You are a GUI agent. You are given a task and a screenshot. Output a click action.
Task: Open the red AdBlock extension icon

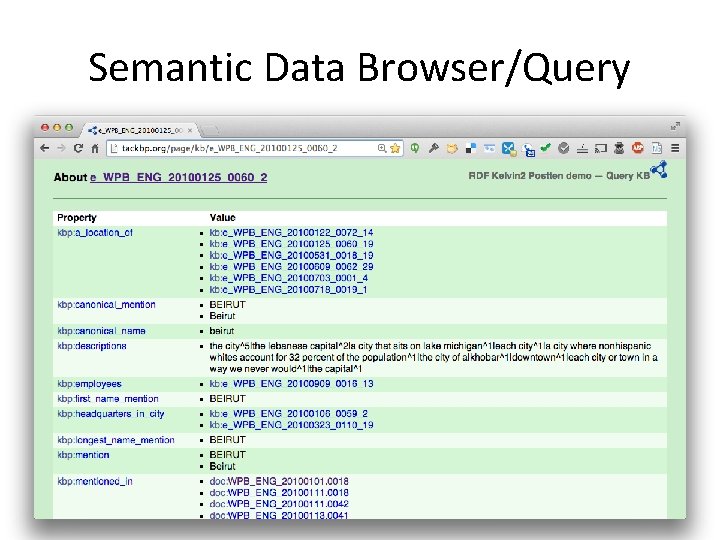click(x=638, y=148)
